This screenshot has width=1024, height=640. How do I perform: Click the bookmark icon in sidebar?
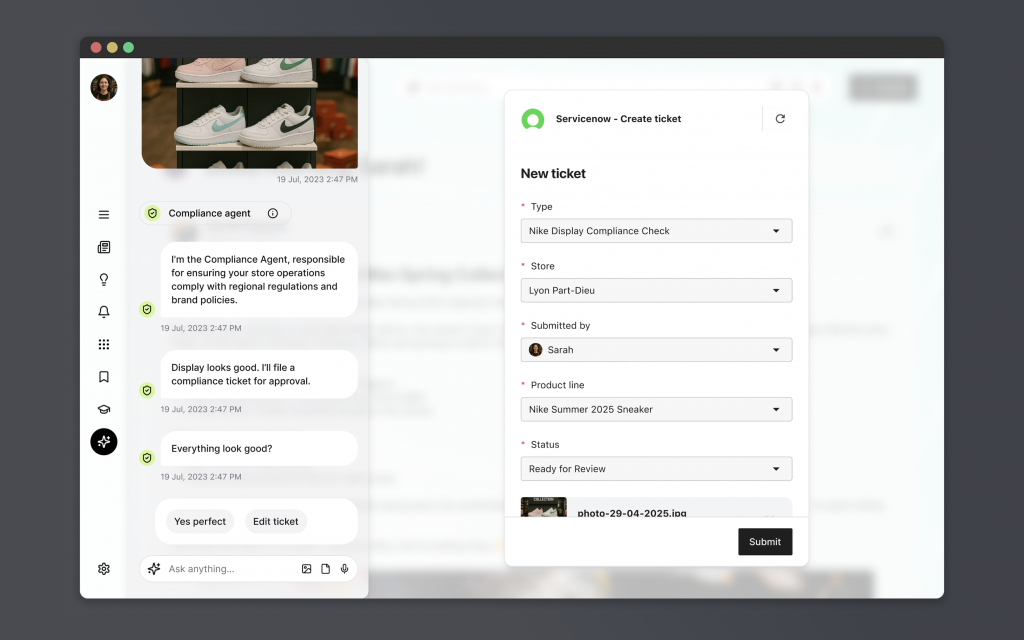[x=104, y=377]
